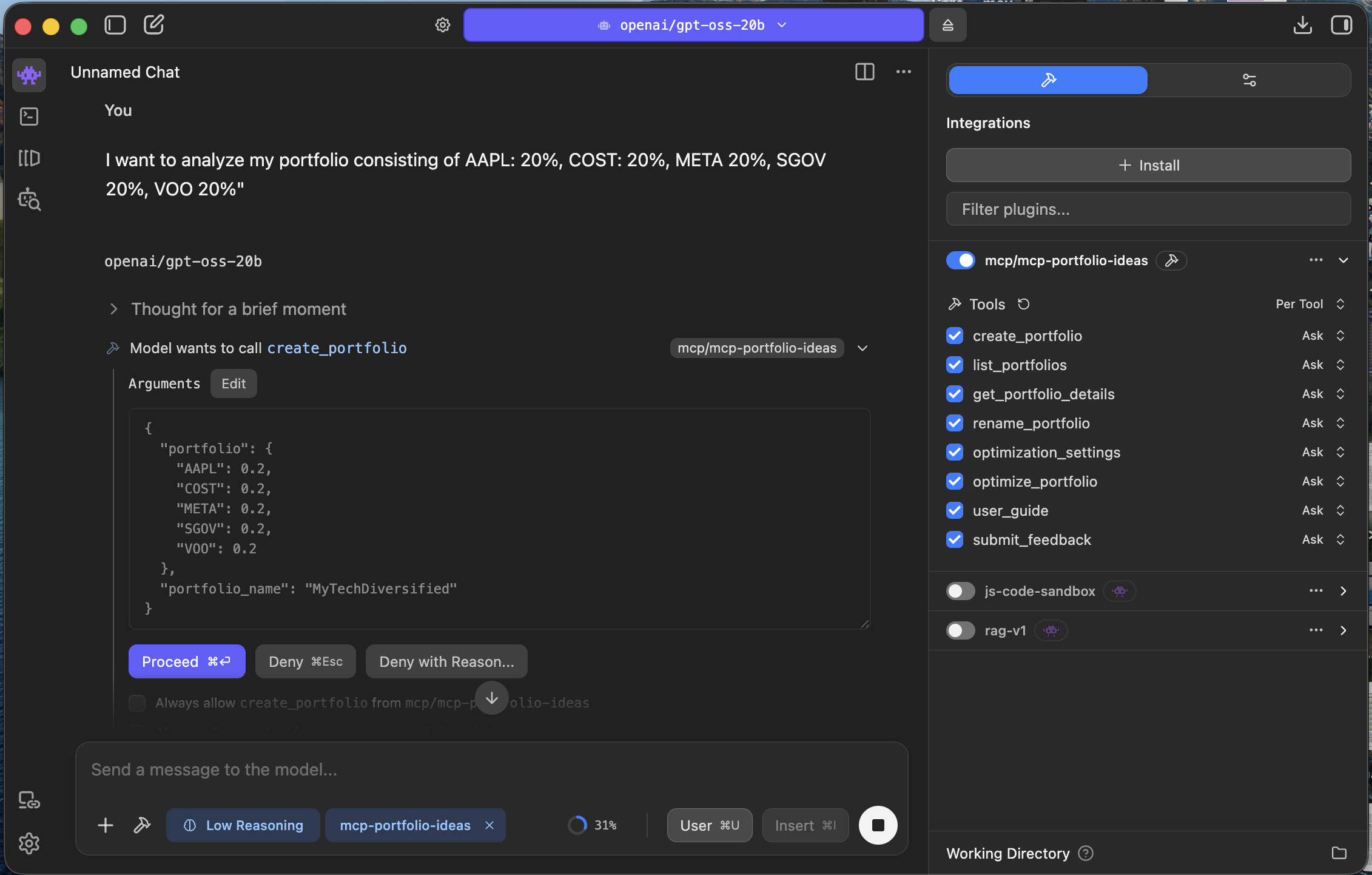Image resolution: width=1372 pixels, height=875 pixels.
Task: Open the Per Tool permission dropdown
Action: [1310, 304]
